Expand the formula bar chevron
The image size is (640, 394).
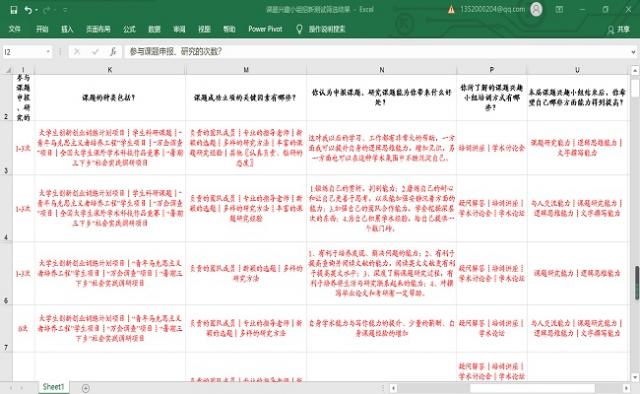[633, 52]
